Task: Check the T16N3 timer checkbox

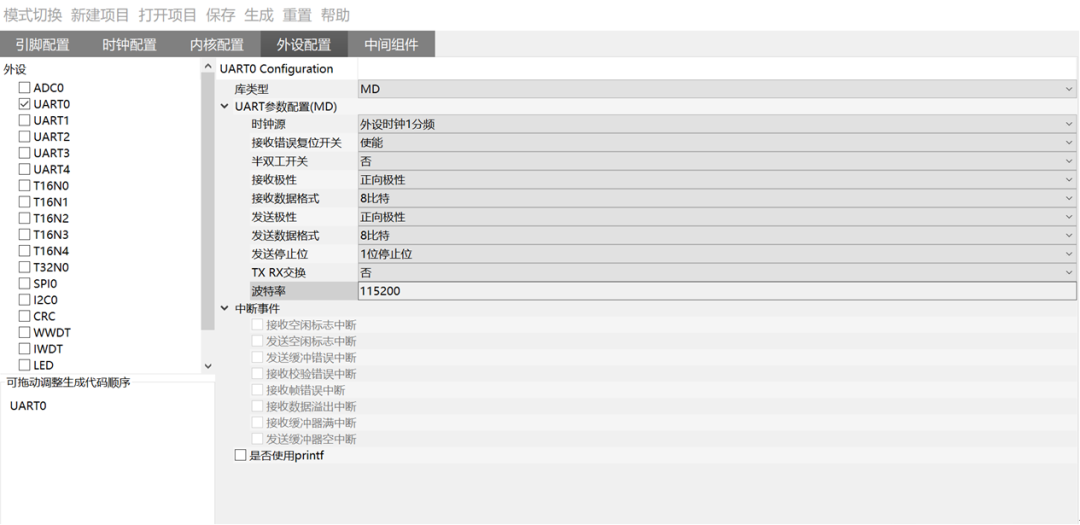Action: click(x=24, y=234)
